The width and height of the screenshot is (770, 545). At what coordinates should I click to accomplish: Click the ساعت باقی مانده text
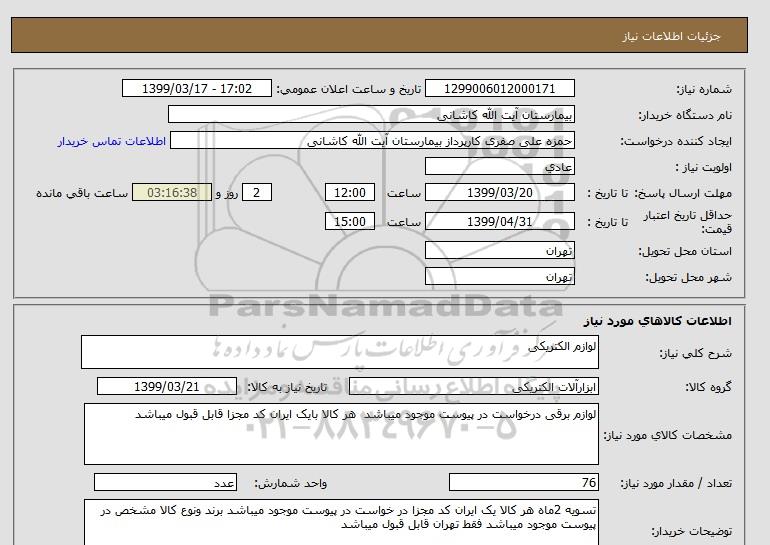point(82,193)
